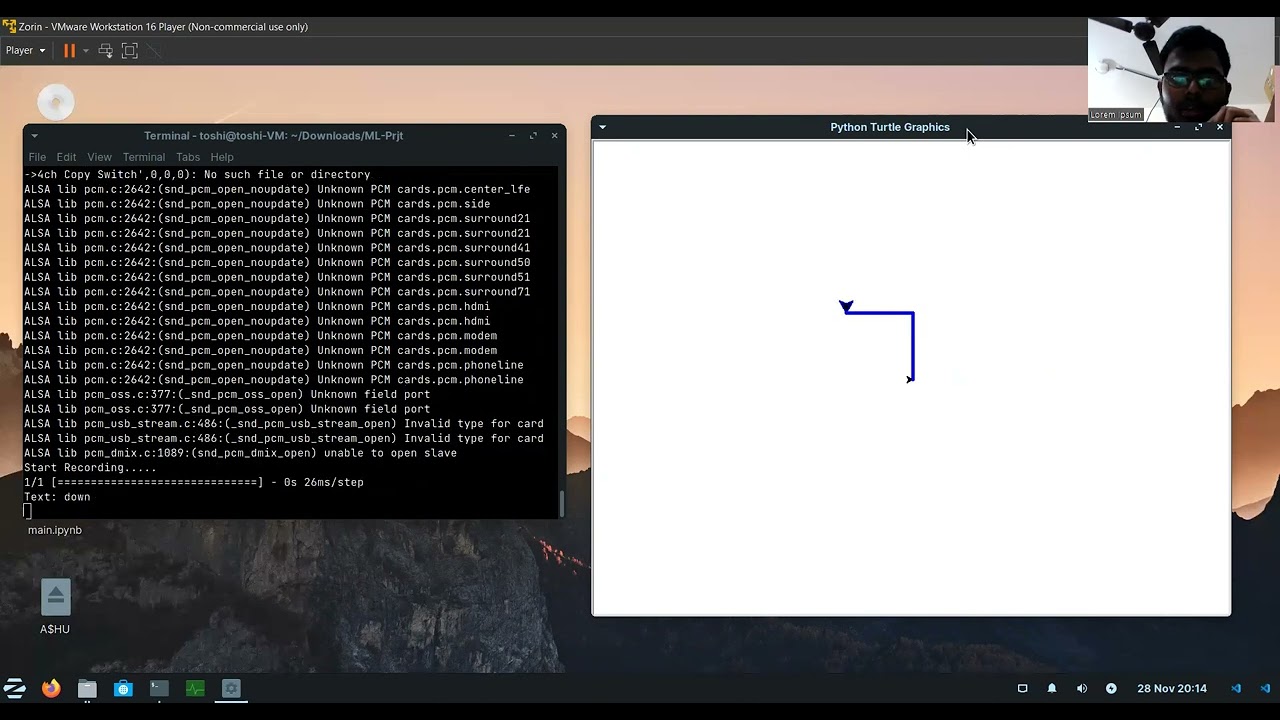Click the first VS Code tray icon
The image size is (1280, 720).
coord(1236,688)
